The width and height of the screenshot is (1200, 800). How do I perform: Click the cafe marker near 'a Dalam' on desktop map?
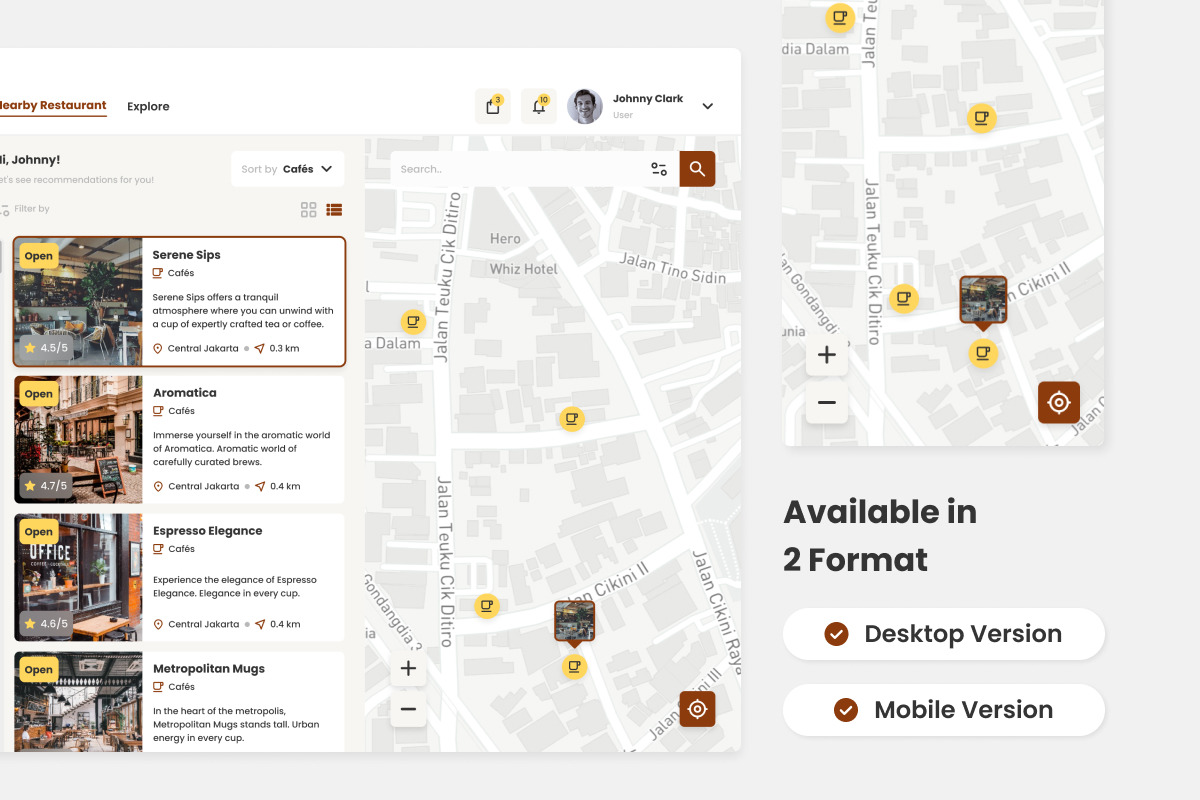[413, 322]
